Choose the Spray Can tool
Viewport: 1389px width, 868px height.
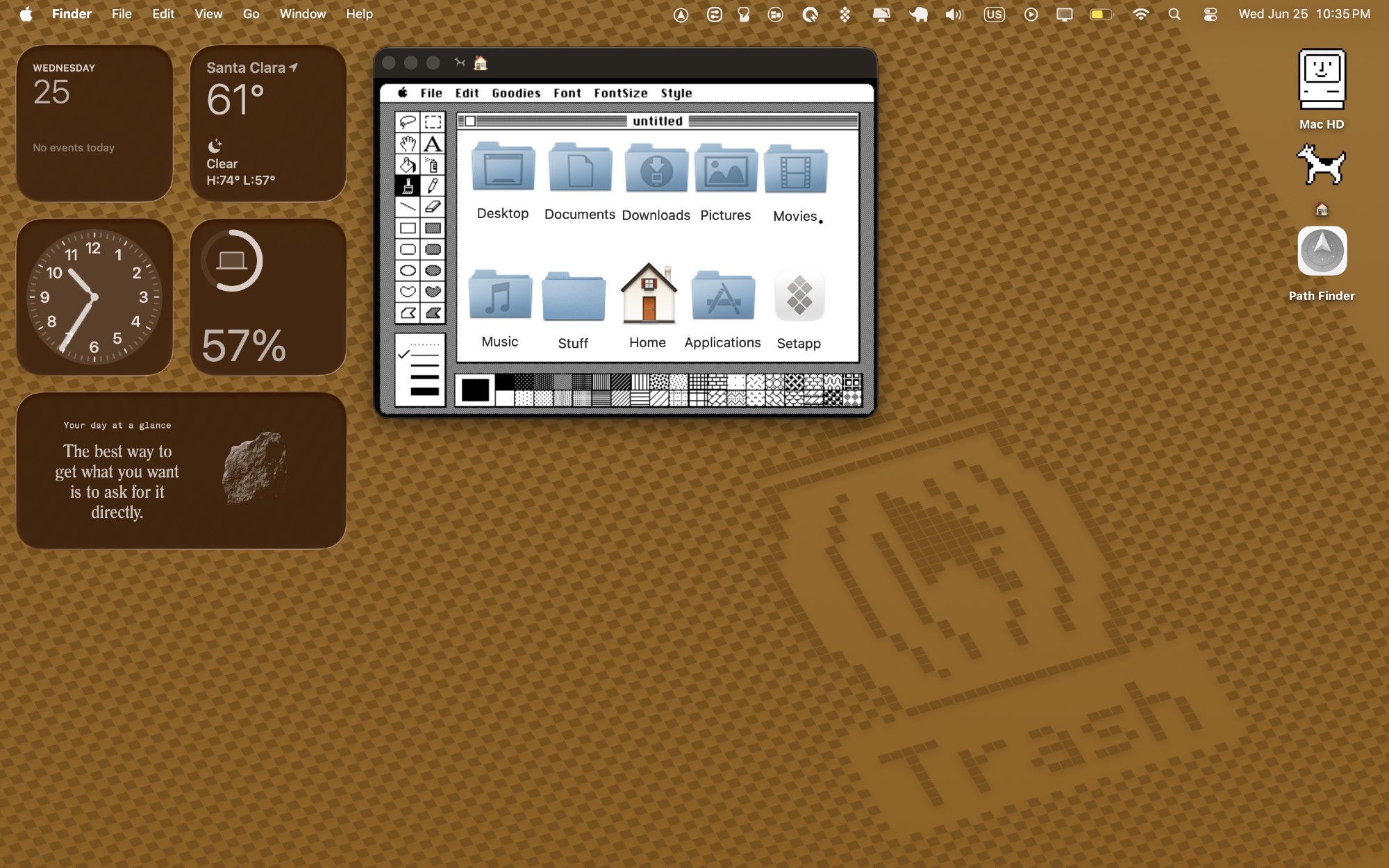[433, 165]
